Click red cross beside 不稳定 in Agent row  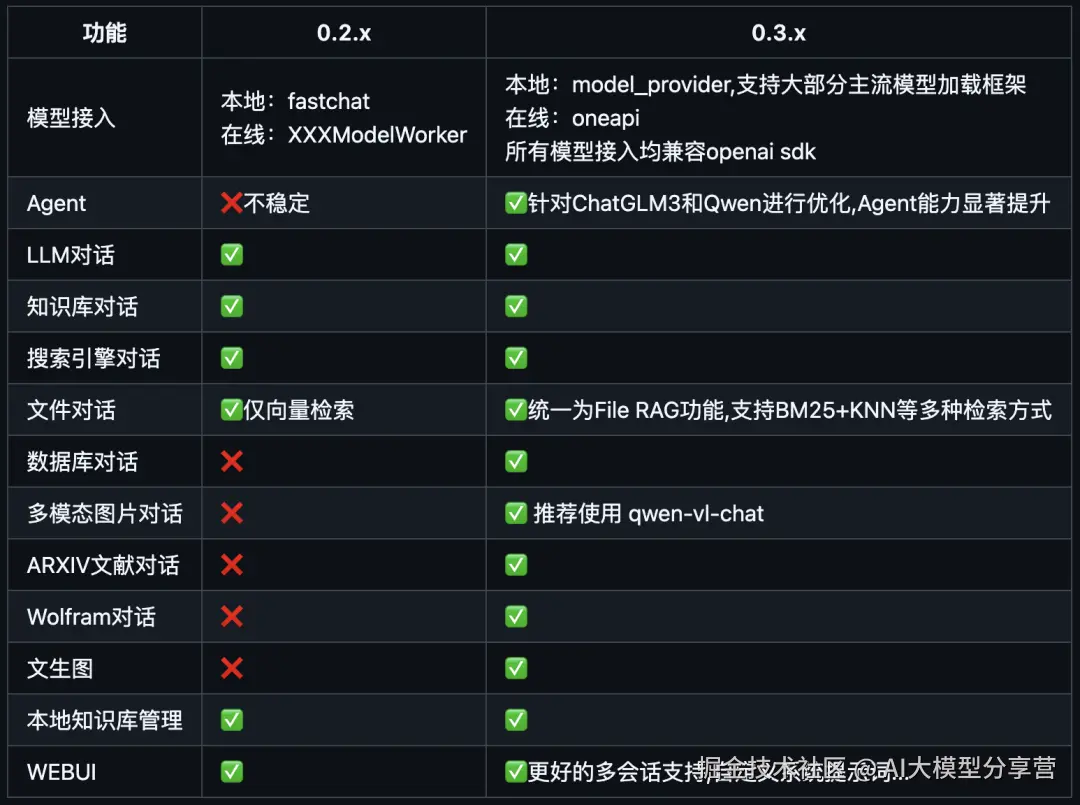click(x=231, y=203)
